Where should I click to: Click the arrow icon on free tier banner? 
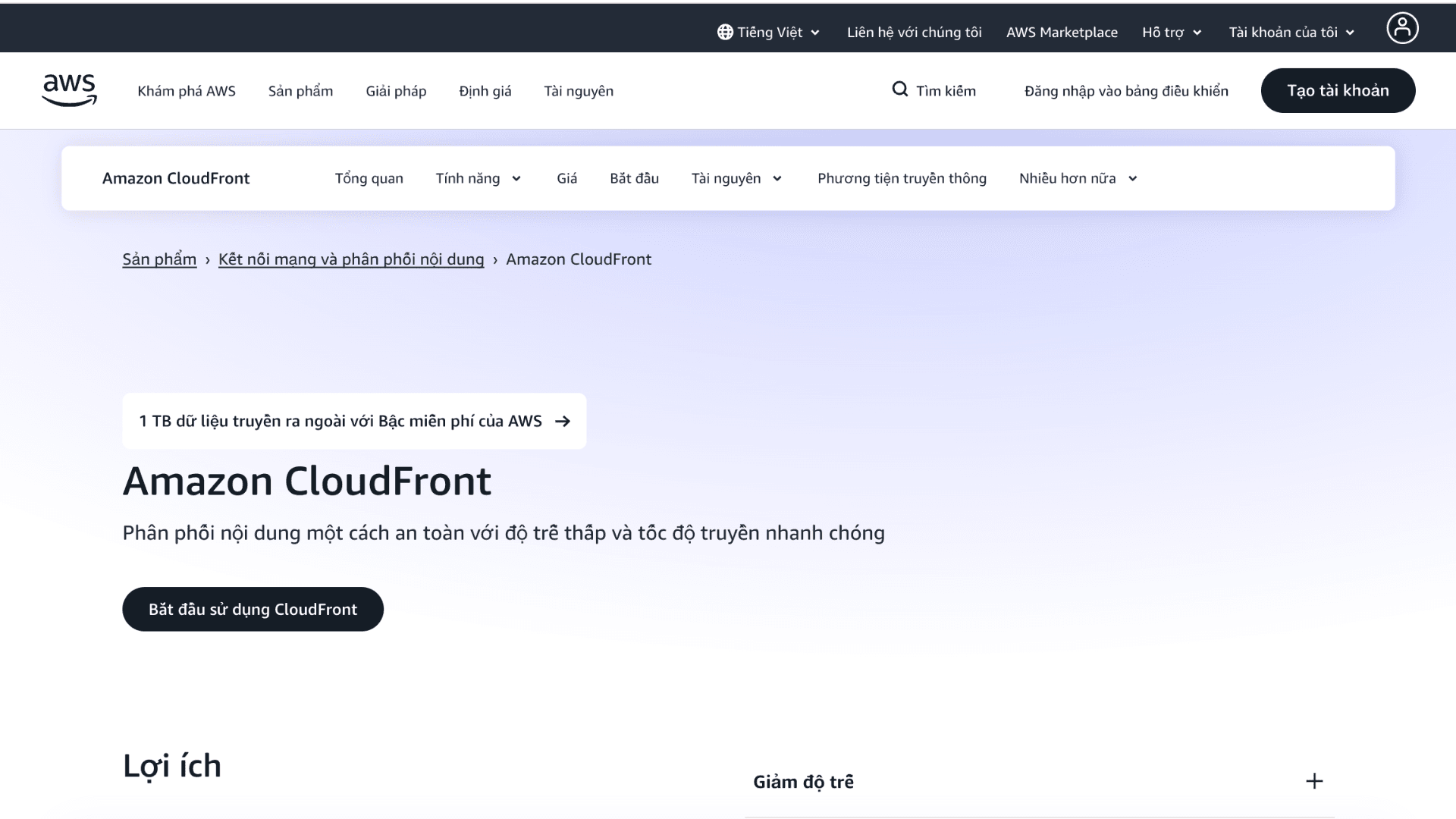(x=563, y=421)
